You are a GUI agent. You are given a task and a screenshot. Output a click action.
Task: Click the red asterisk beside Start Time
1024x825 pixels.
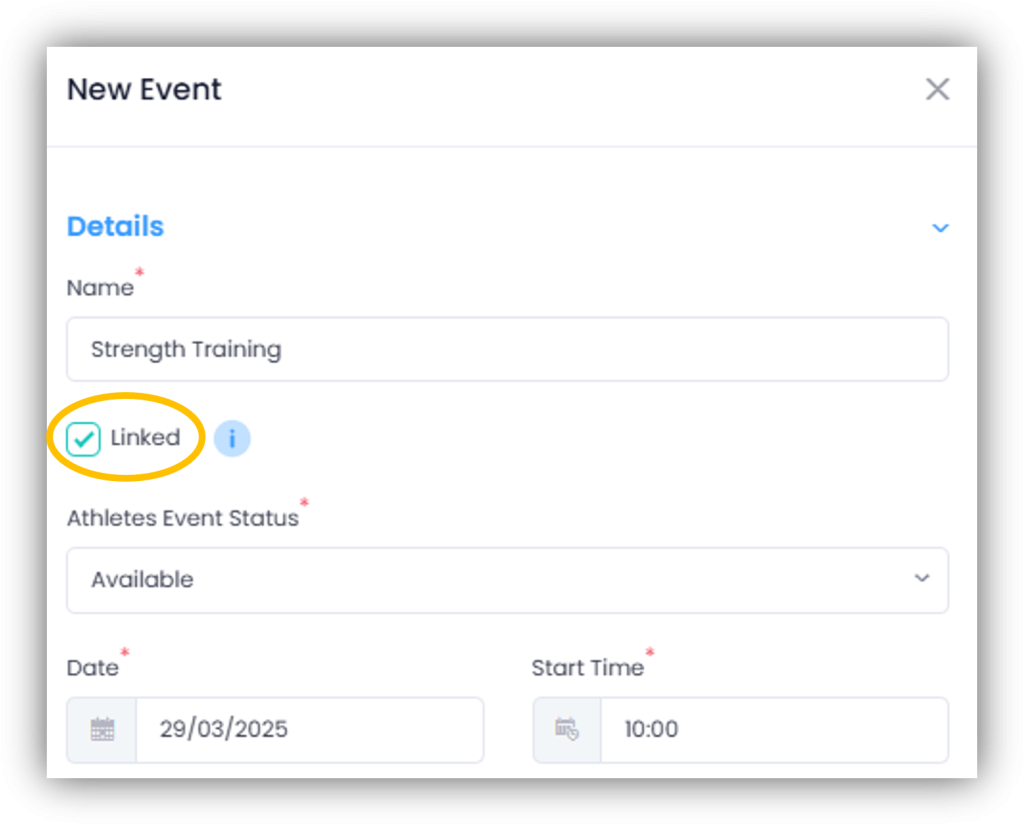(x=650, y=653)
